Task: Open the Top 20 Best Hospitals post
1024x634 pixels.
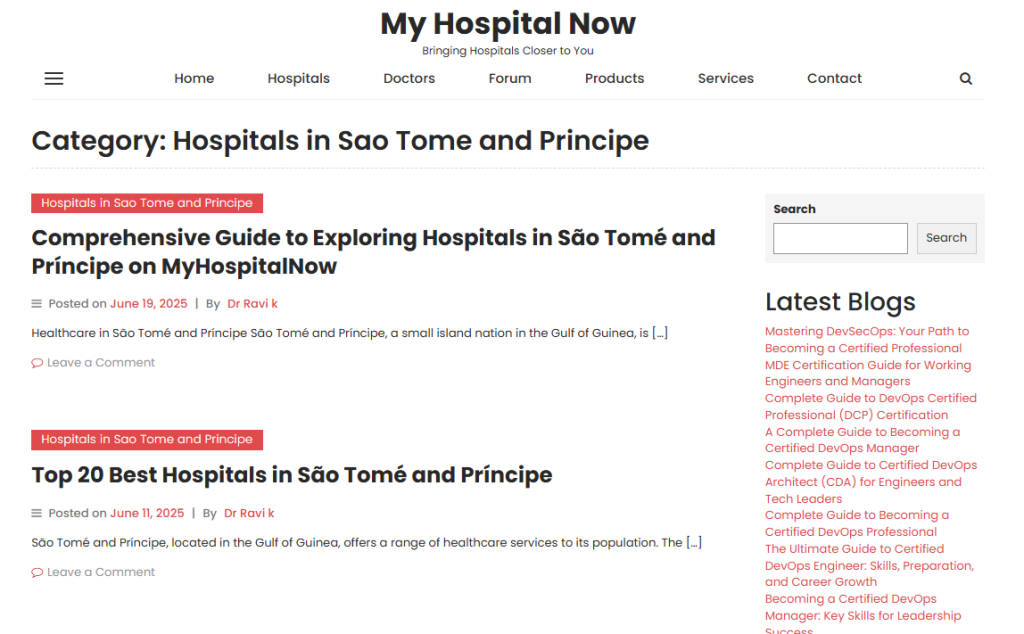Action: click(291, 474)
